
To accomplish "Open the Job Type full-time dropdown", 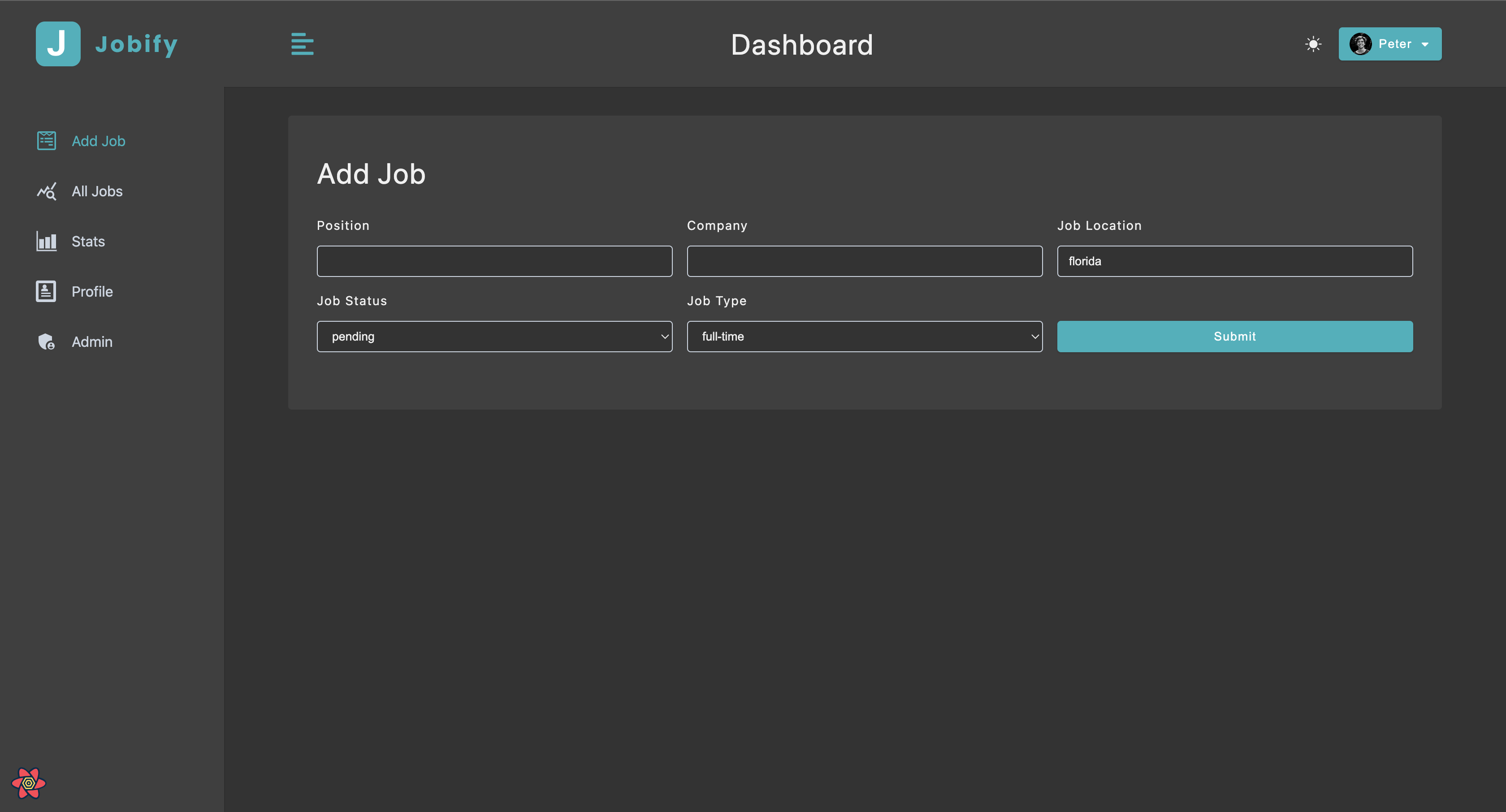I will tap(864, 336).
